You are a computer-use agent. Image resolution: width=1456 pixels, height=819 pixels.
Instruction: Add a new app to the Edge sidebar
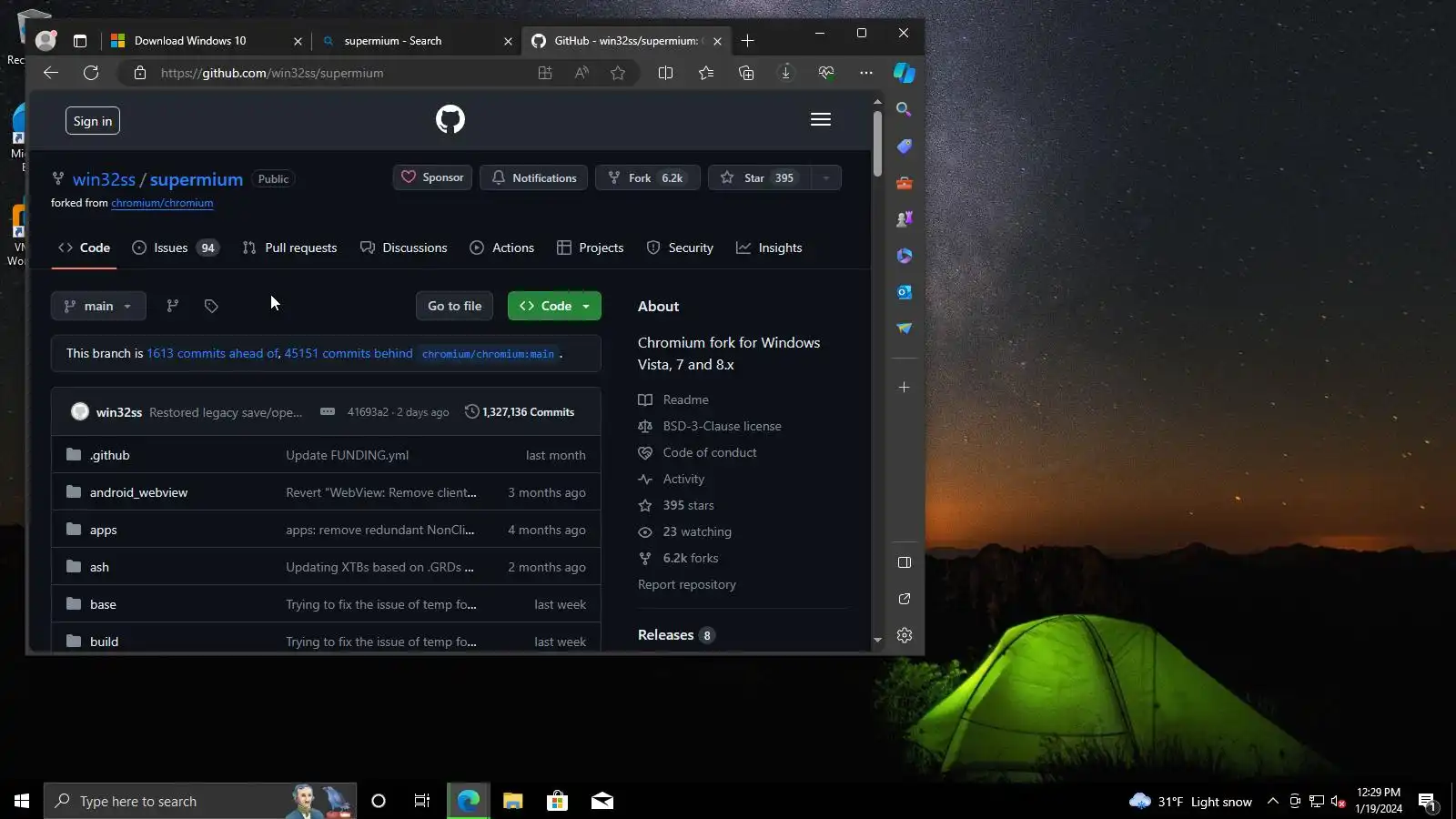(x=904, y=388)
